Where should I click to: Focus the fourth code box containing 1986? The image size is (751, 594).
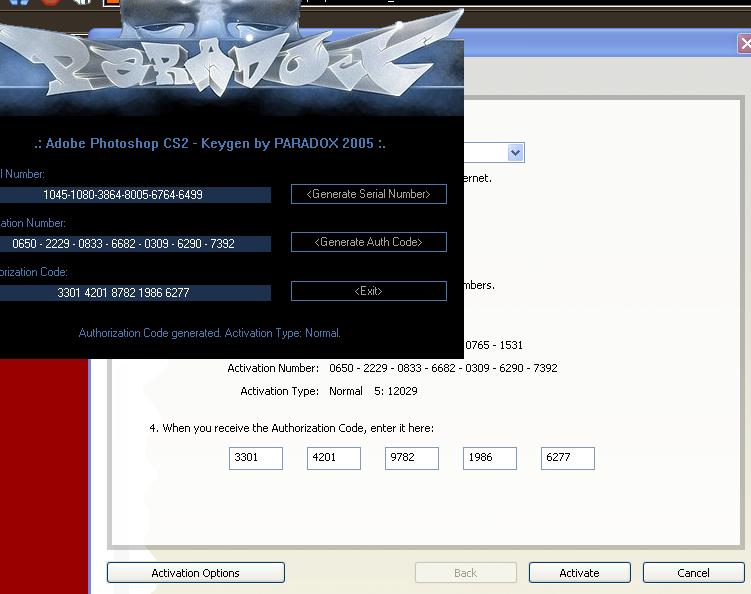coord(489,458)
